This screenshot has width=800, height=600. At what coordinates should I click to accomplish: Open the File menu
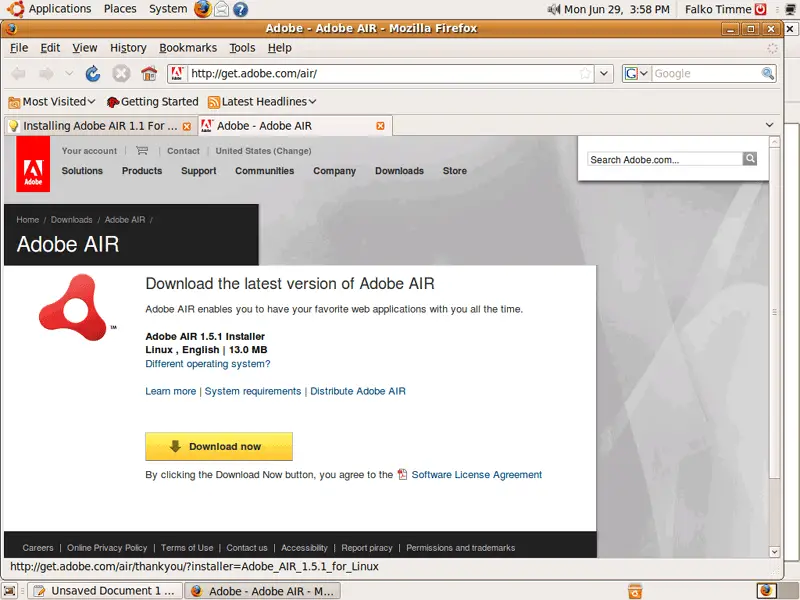coord(19,48)
